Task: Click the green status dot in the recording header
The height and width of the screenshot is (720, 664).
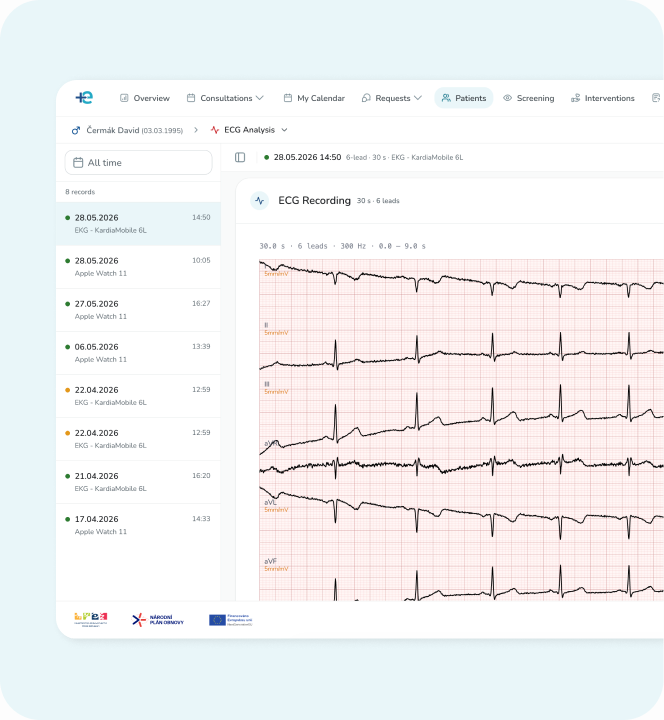Action: [x=266, y=158]
